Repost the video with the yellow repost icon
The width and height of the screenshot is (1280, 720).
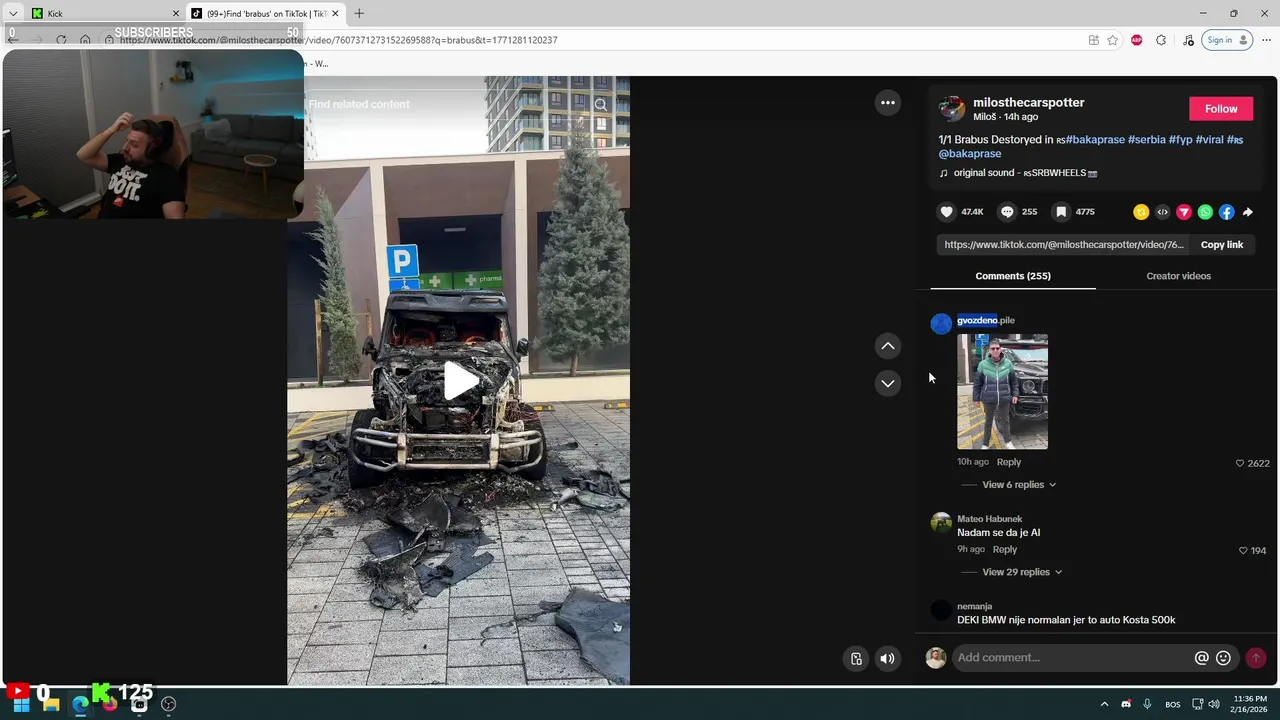click(x=1141, y=212)
